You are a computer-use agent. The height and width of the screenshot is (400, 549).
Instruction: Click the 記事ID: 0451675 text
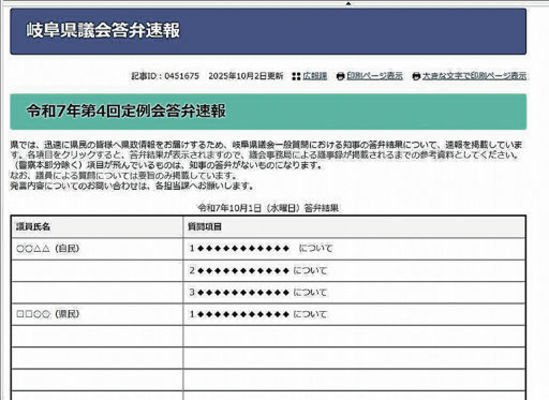(165, 76)
